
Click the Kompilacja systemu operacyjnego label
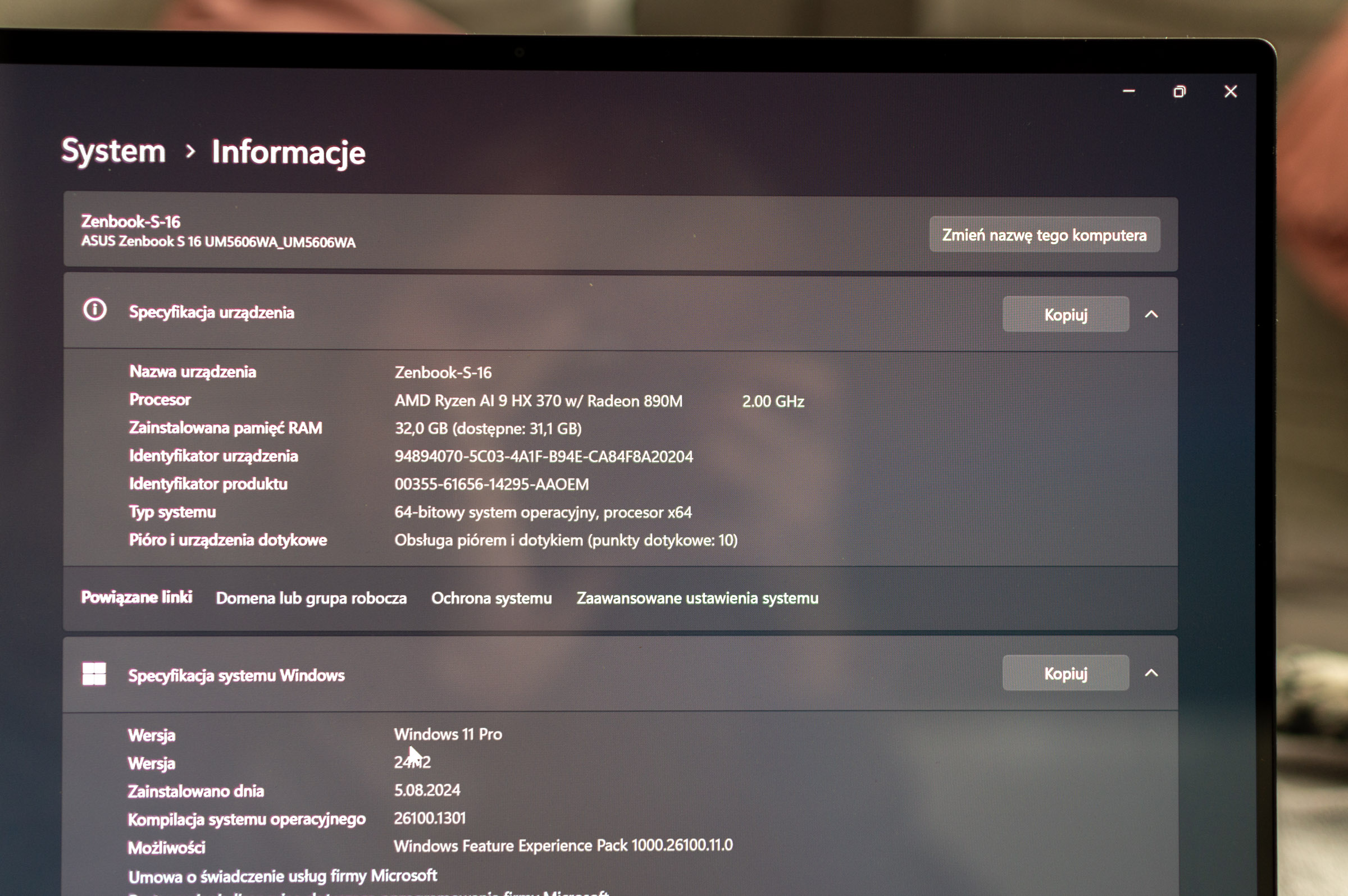(247, 820)
